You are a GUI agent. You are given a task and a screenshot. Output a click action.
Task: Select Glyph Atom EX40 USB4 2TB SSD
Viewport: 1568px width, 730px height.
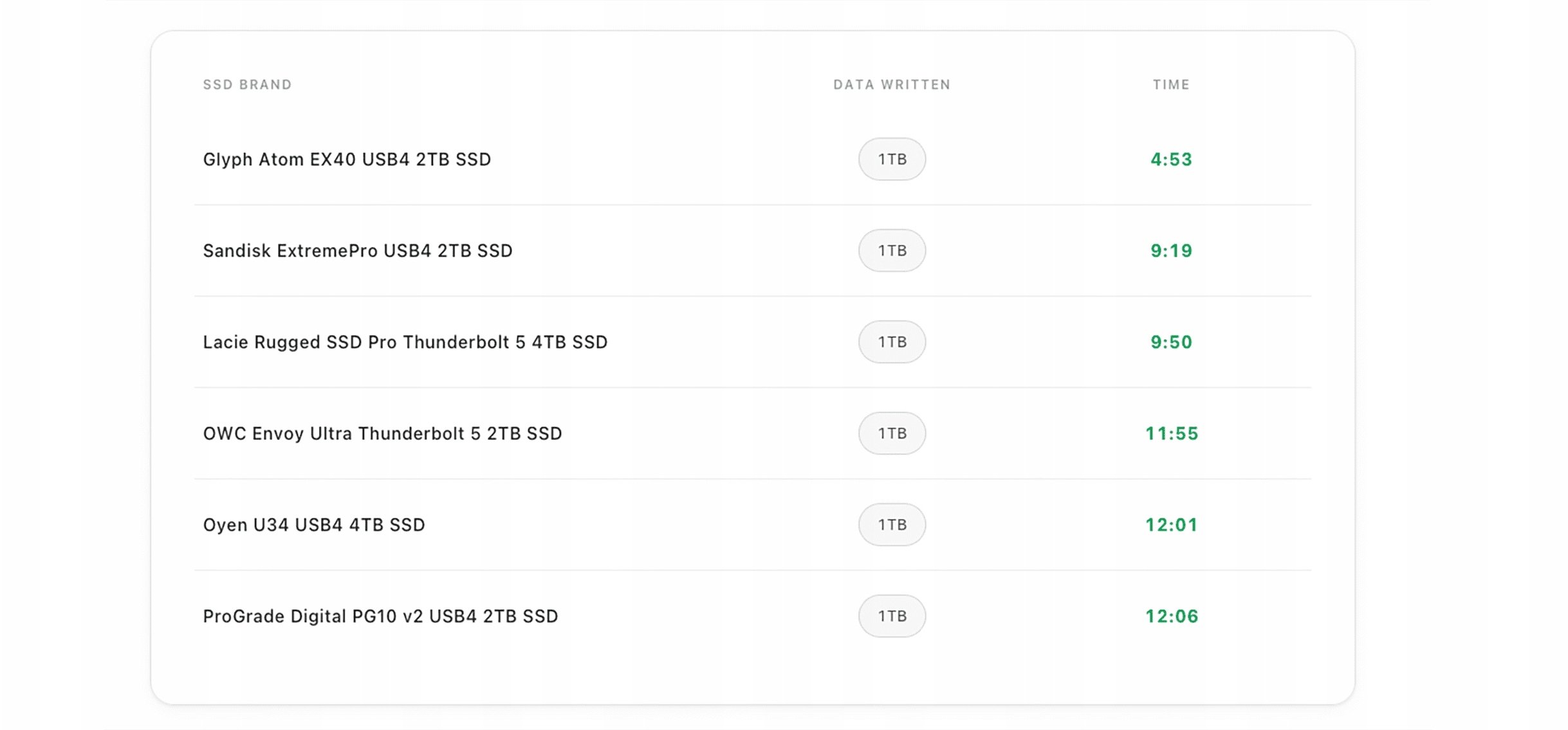pyautogui.click(x=347, y=159)
